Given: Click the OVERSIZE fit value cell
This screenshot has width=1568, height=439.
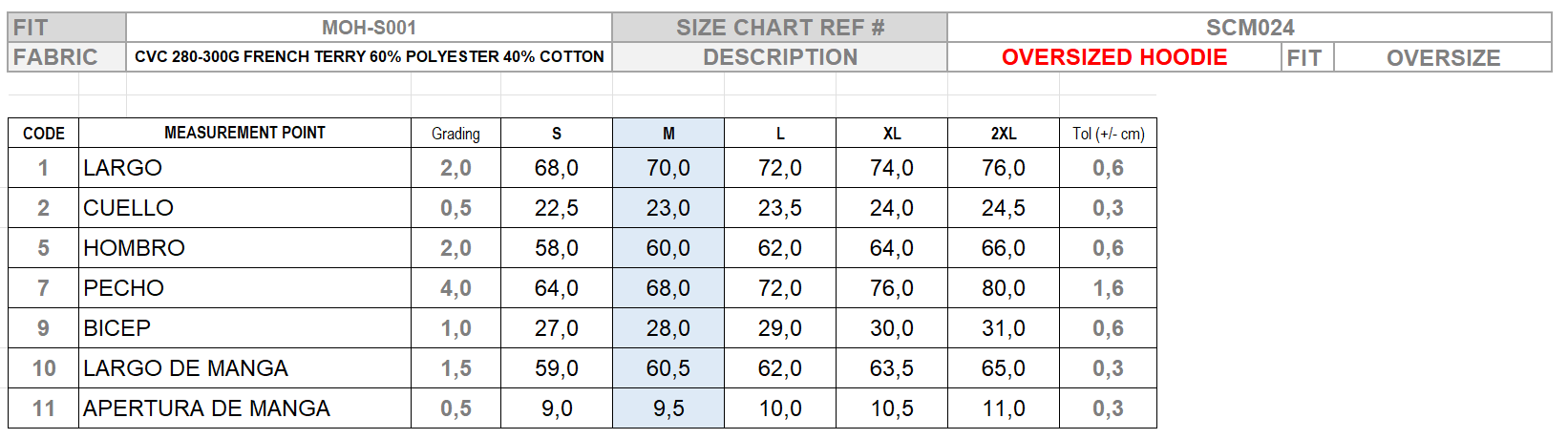Looking at the screenshot, I should tap(1442, 58).
